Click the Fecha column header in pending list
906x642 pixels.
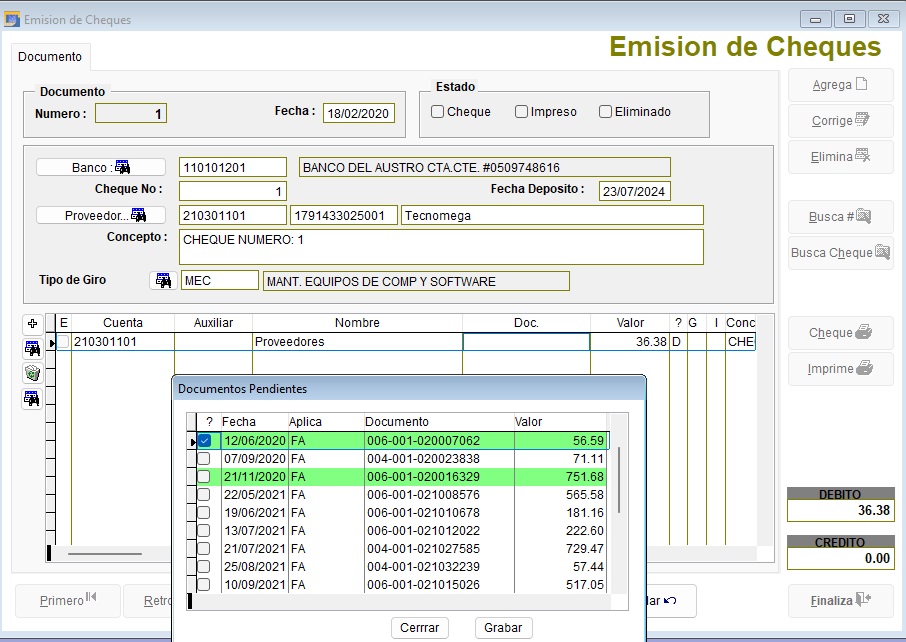coord(254,422)
